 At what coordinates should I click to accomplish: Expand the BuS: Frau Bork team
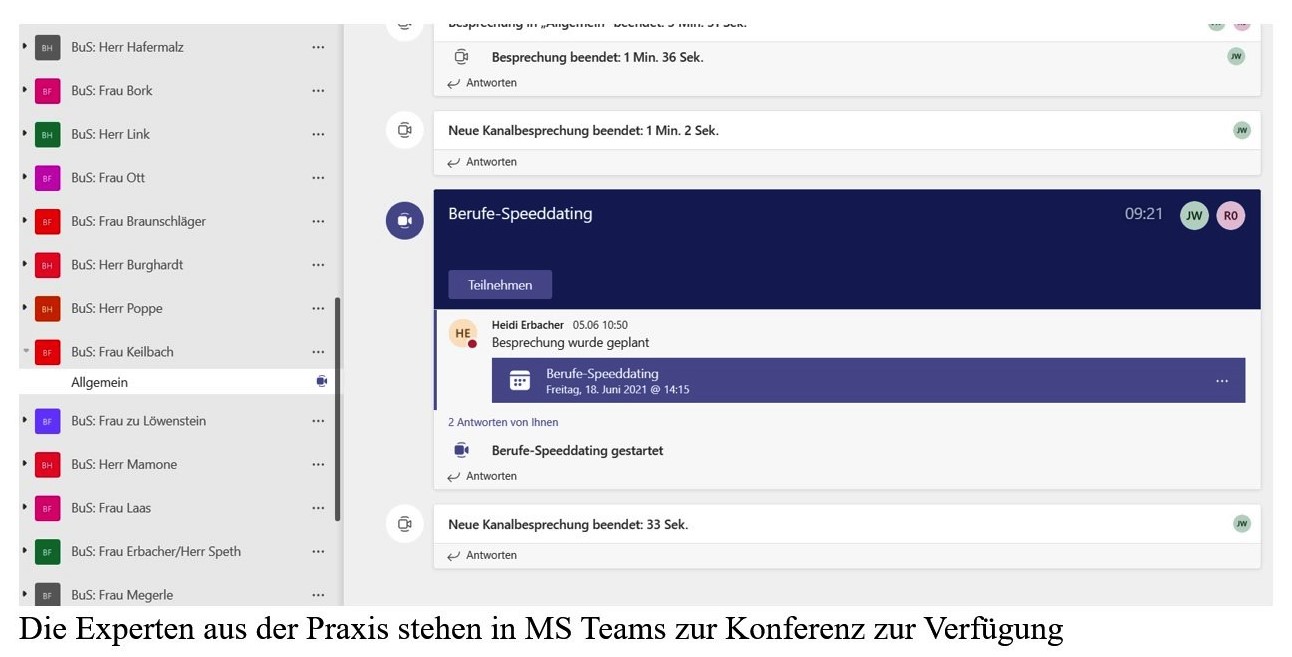coord(25,90)
